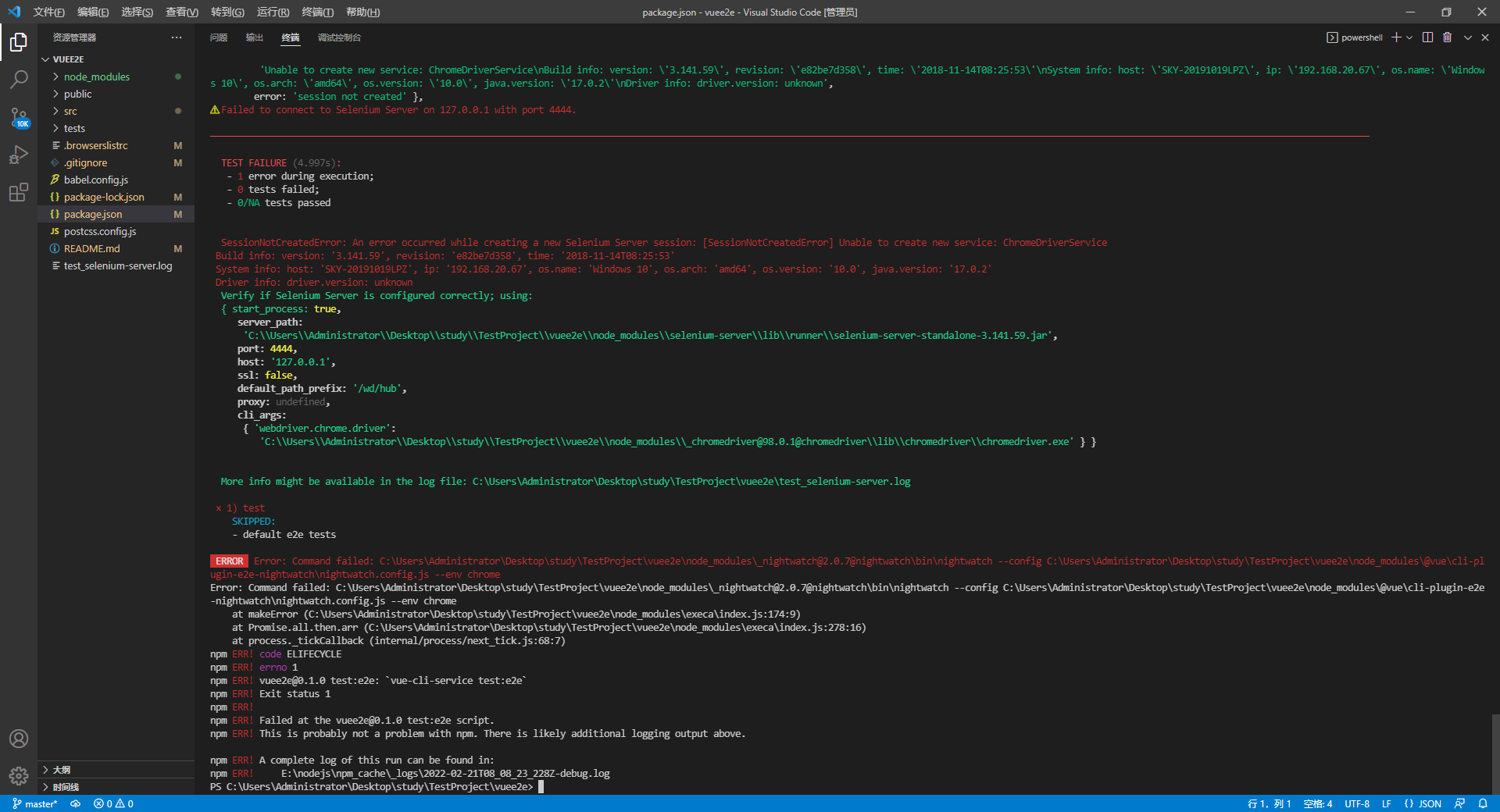
Task: Open notifications bell icon
Action: 1483,803
